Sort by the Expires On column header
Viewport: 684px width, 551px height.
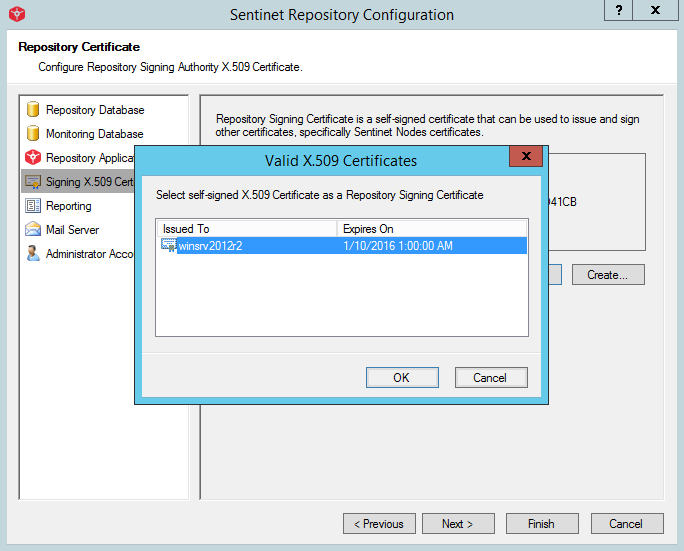click(431, 229)
